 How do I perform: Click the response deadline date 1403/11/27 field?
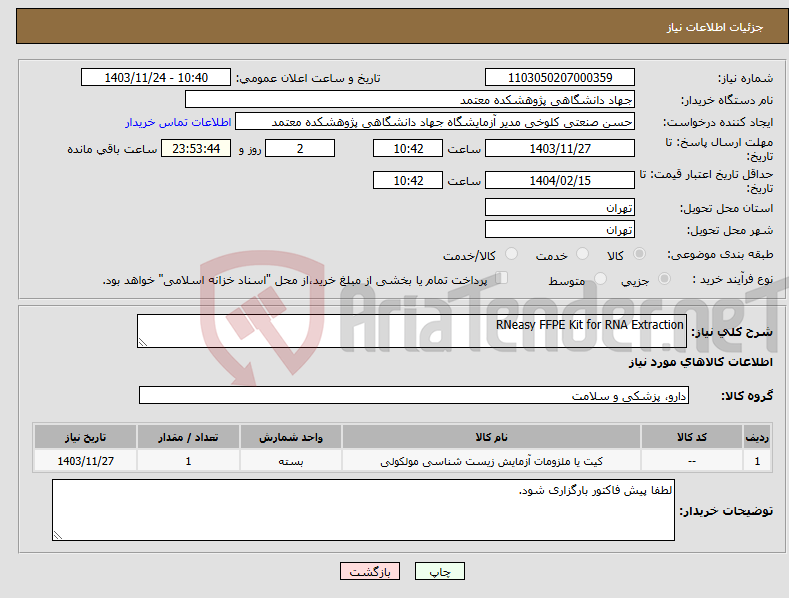click(560, 148)
